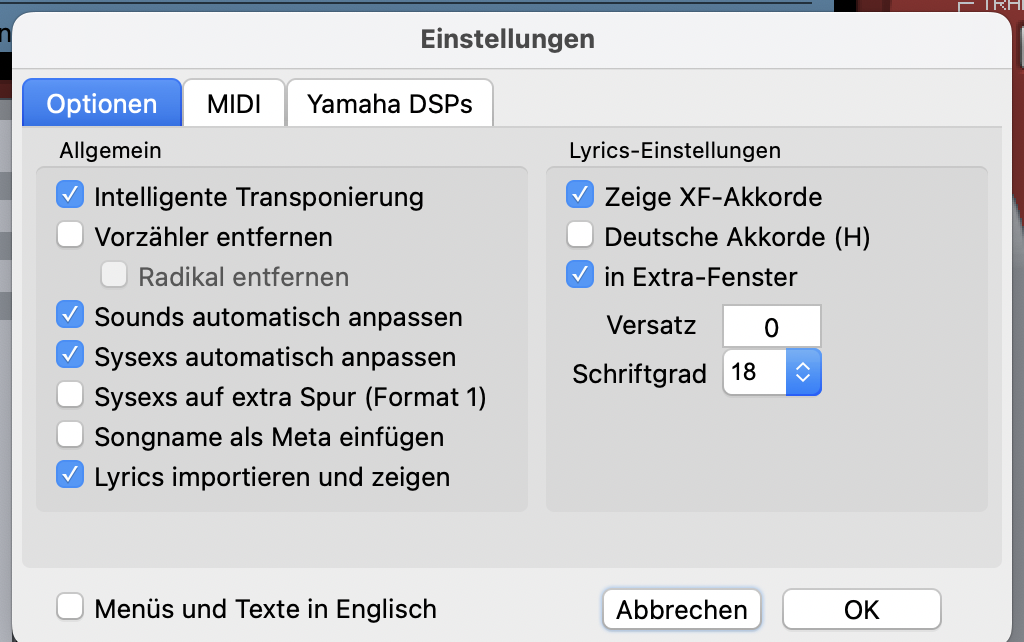Viewport: 1024px width, 642px height.
Task: Click into the Versatz input field
Action: [x=771, y=327]
